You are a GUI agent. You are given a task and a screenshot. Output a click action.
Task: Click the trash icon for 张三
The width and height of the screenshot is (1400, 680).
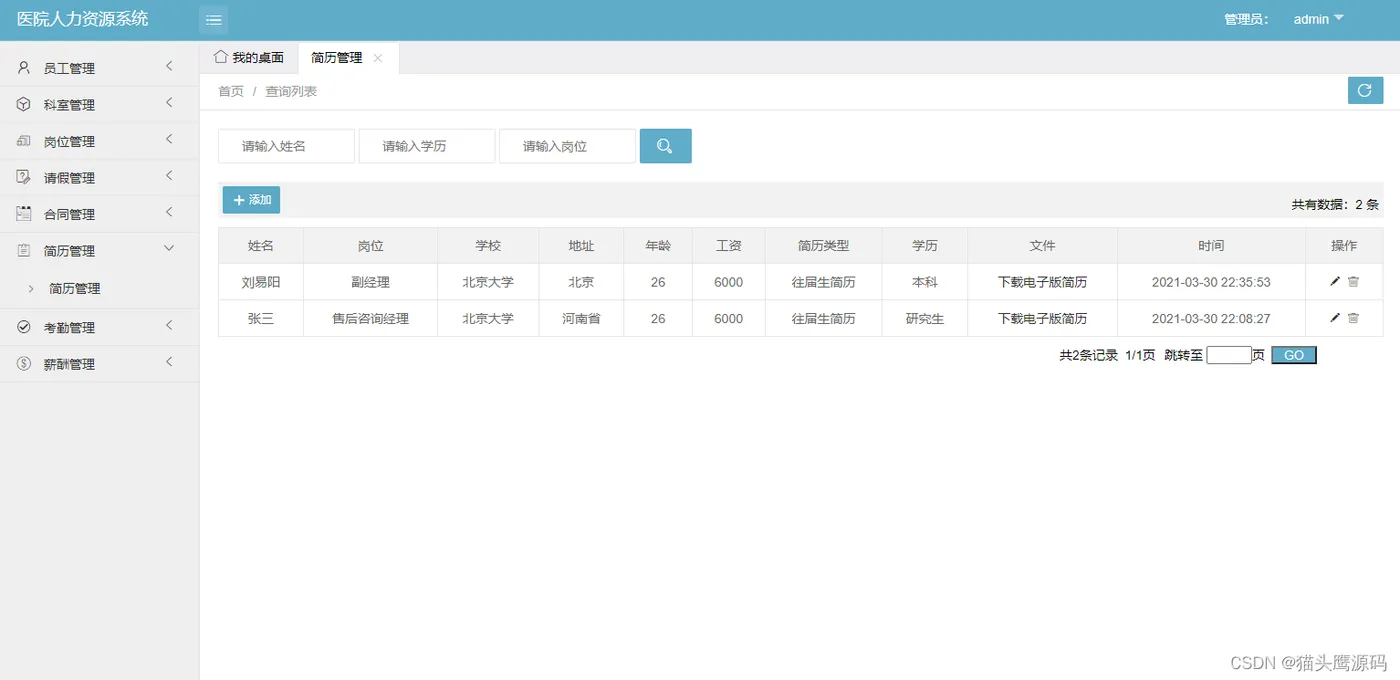[x=1353, y=318]
